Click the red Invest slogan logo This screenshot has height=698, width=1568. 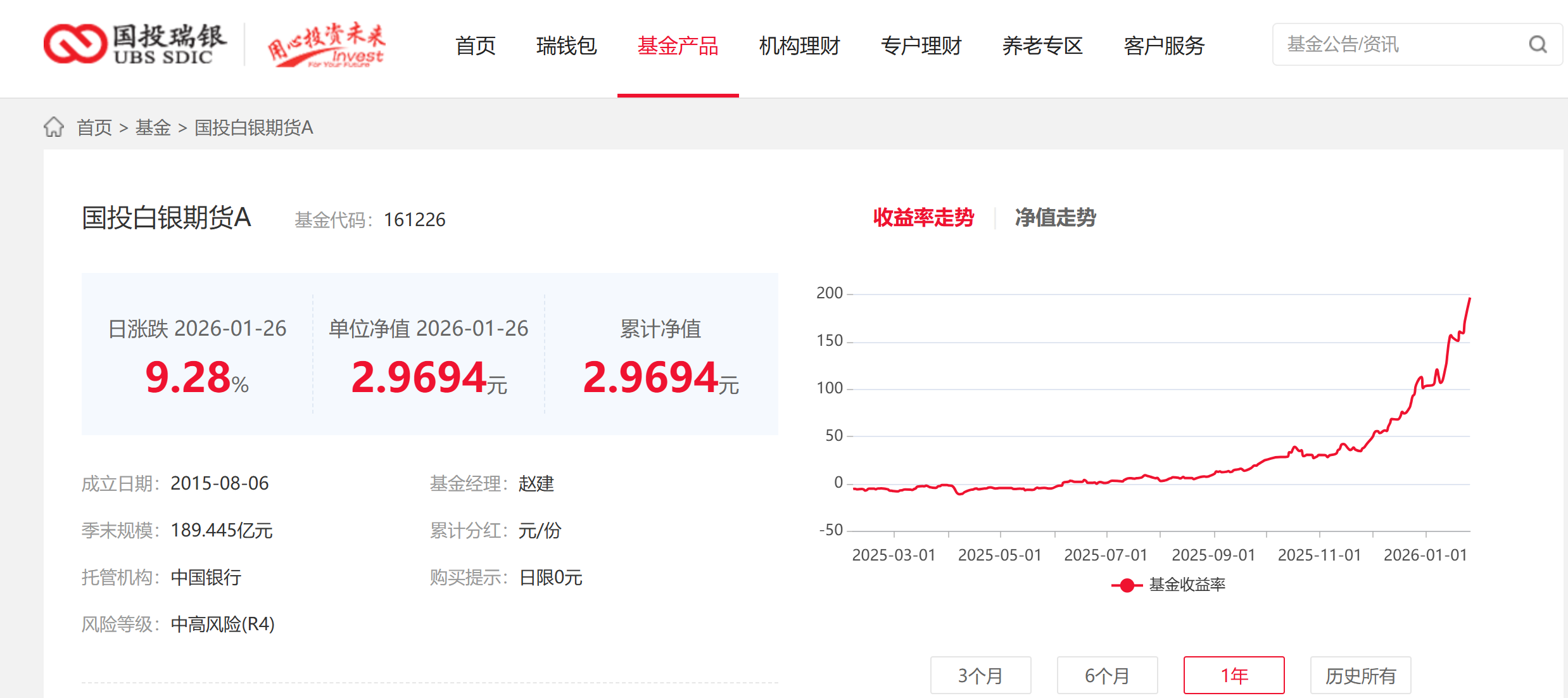point(327,45)
